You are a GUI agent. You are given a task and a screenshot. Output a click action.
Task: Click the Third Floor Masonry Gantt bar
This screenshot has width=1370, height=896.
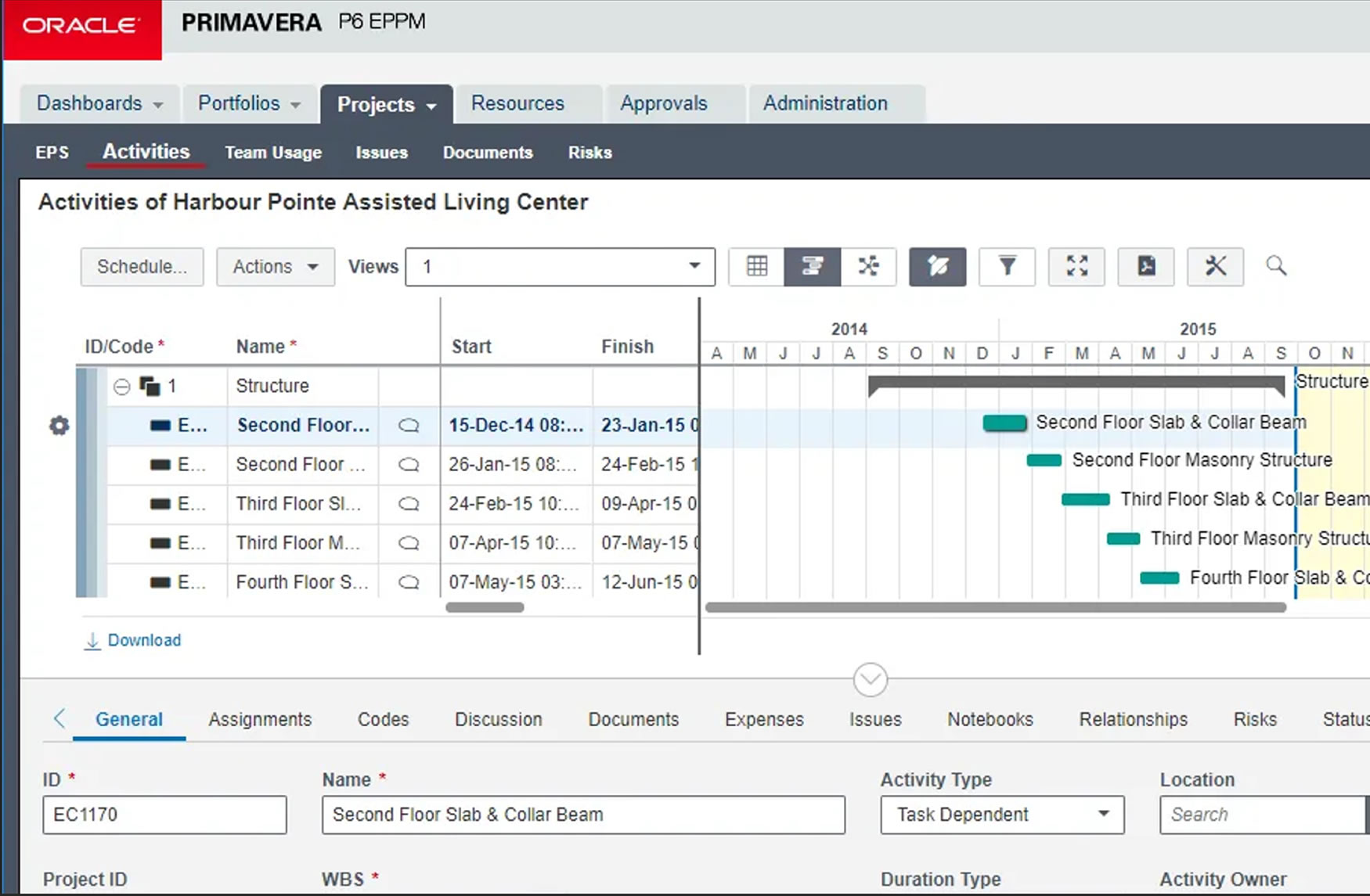pyautogui.click(x=1123, y=538)
